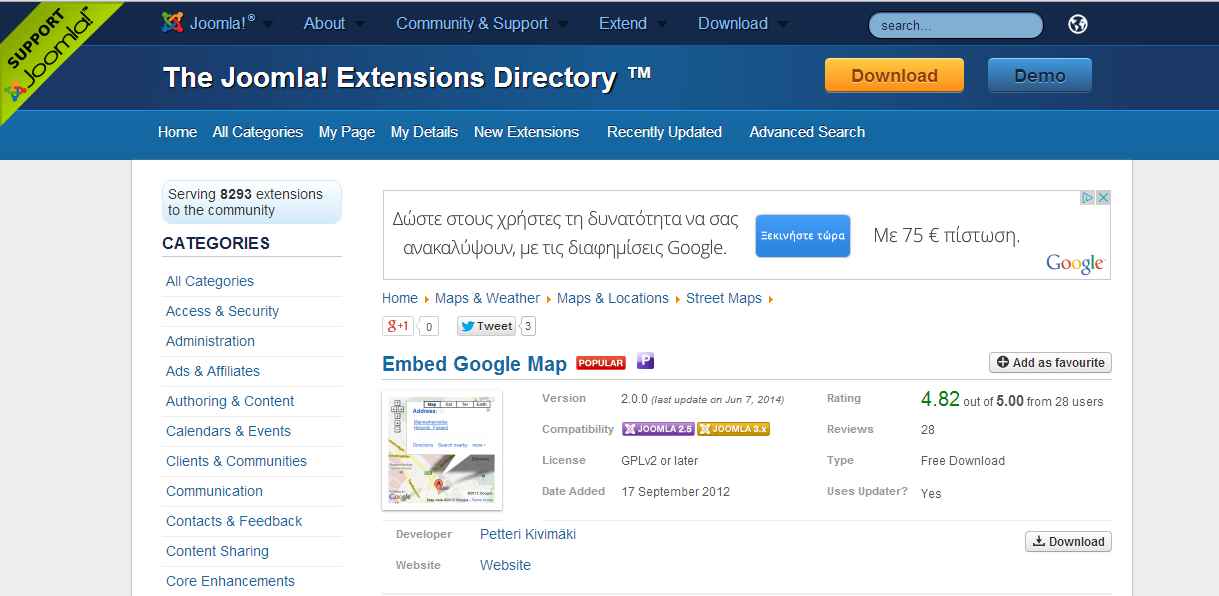This screenshot has height=596, width=1219.
Task: Click the search input field
Action: click(955, 25)
